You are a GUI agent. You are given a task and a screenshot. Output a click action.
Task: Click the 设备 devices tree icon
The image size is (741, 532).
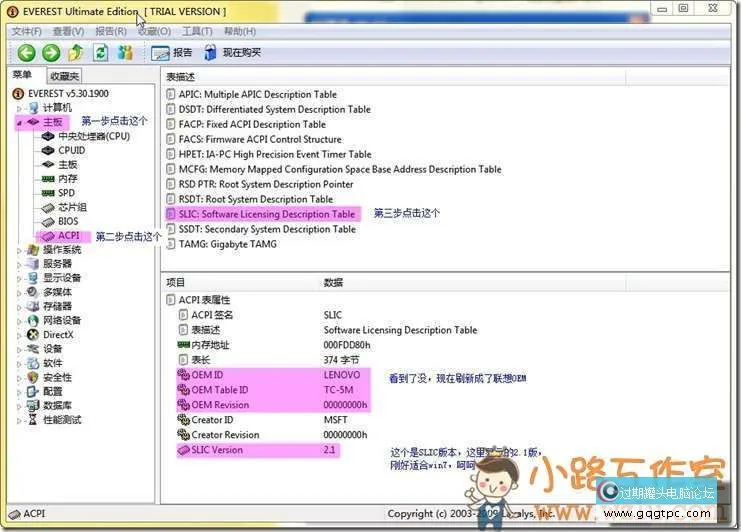(x=33, y=349)
